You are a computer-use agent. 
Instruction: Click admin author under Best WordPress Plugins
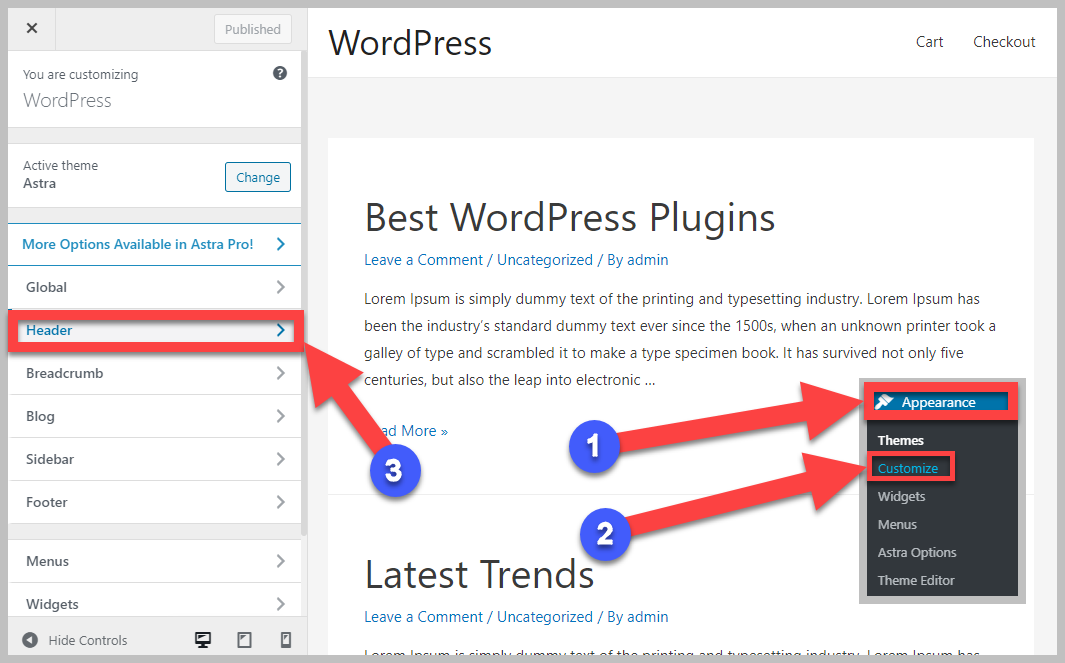click(x=647, y=260)
